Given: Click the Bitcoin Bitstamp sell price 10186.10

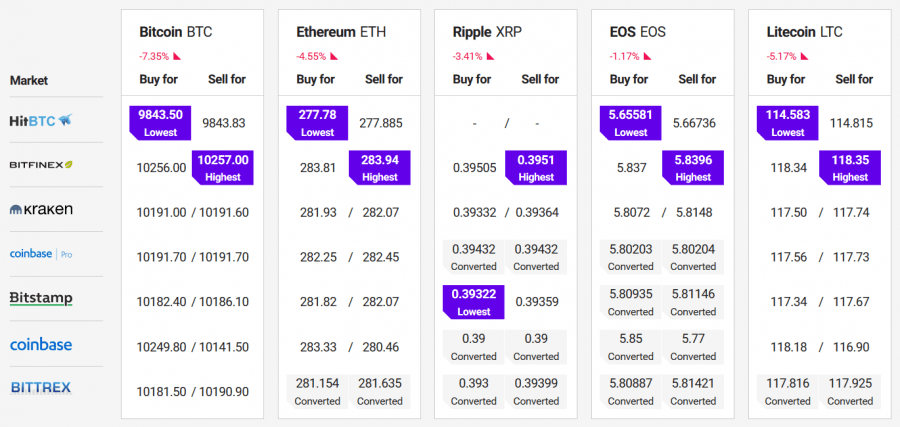Looking at the screenshot, I should click(x=224, y=302).
